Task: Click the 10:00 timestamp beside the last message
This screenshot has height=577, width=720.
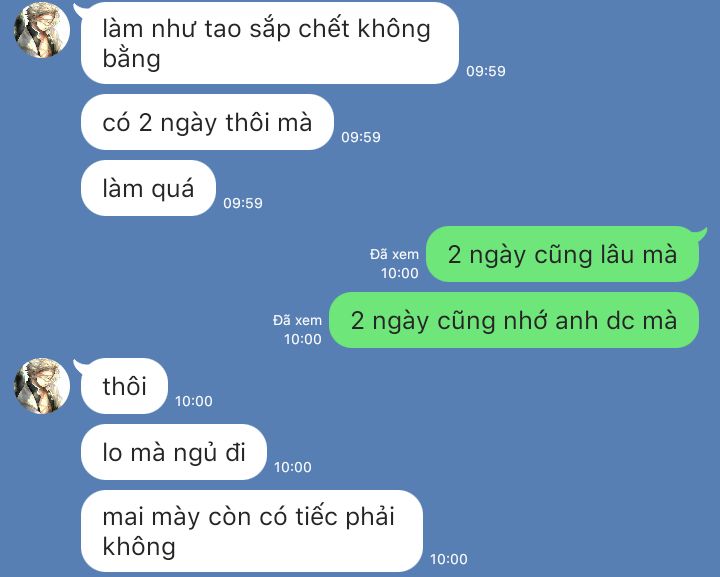Action: pyautogui.click(x=449, y=559)
